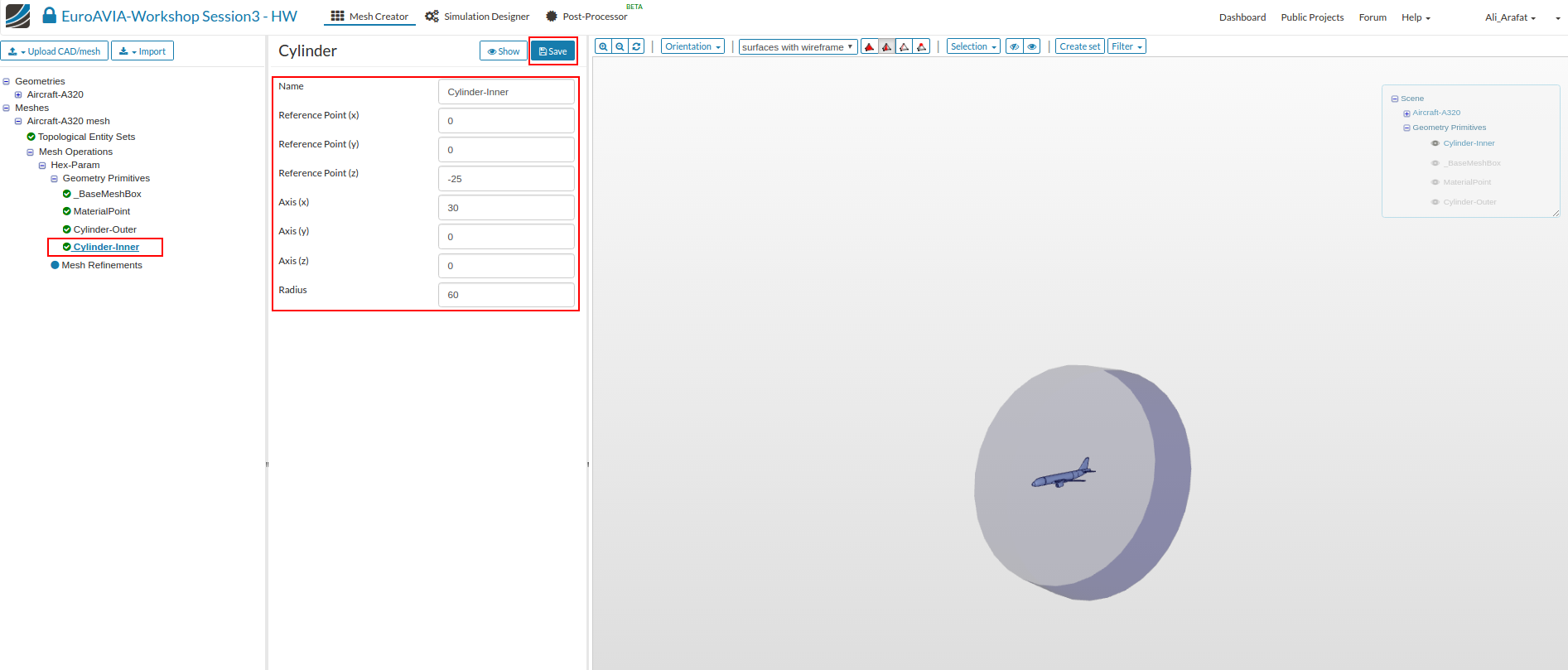The height and width of the screenshot is (670, 1568).
Task: Click the Post-Processor icon
Action: [552, 17]
